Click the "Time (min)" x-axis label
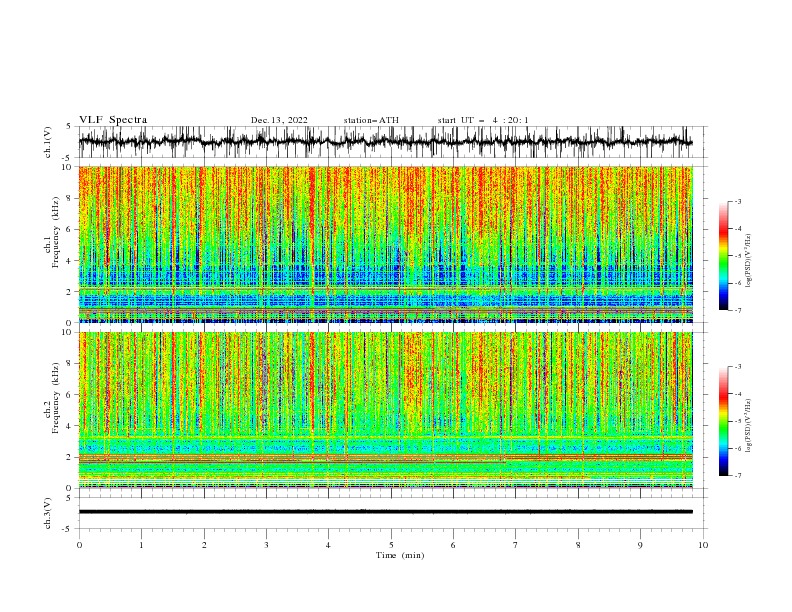 pos(400,555)
